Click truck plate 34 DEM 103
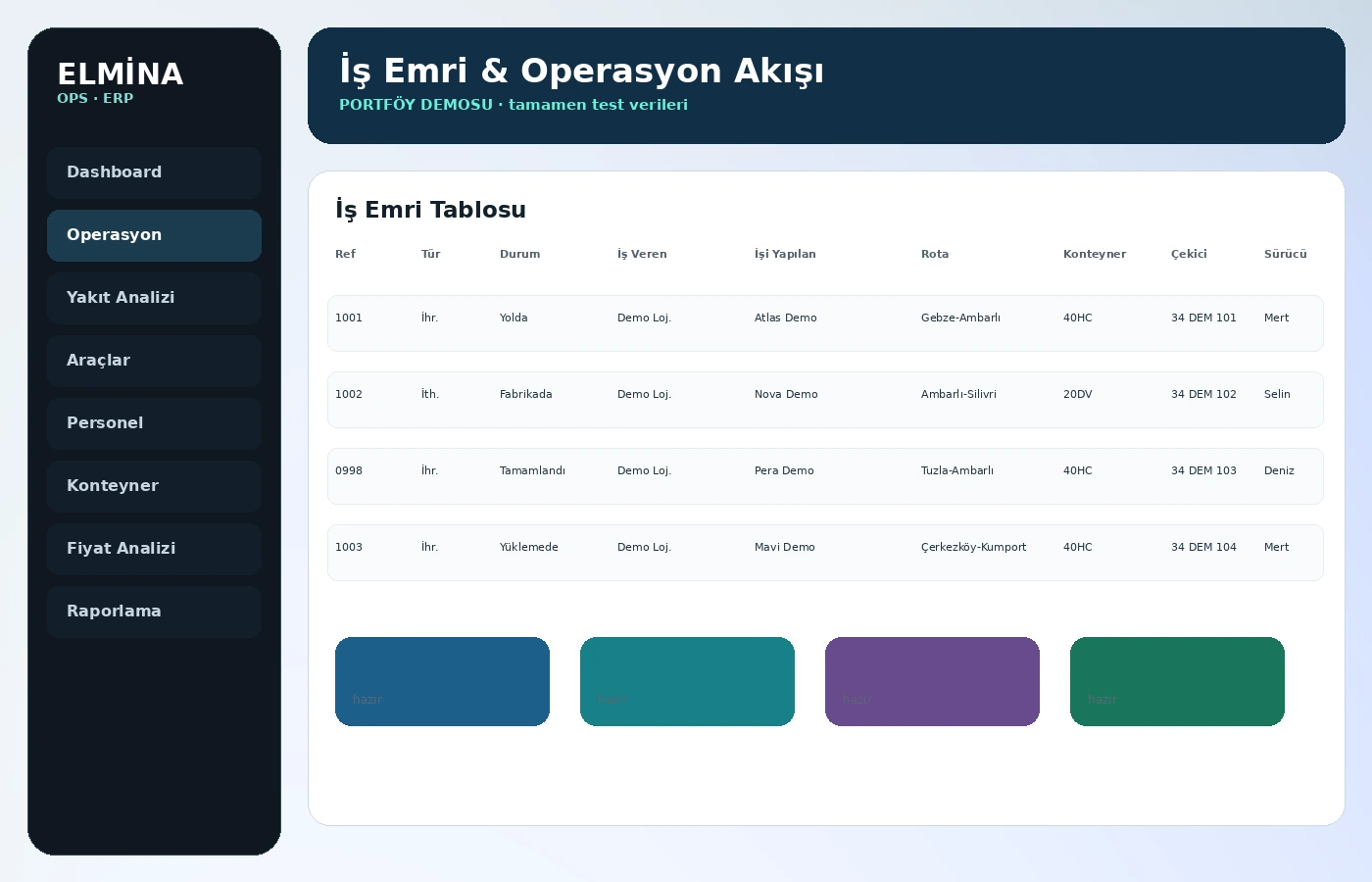This screenshot has height=882, width=1372. click(x=1203, y=470)
